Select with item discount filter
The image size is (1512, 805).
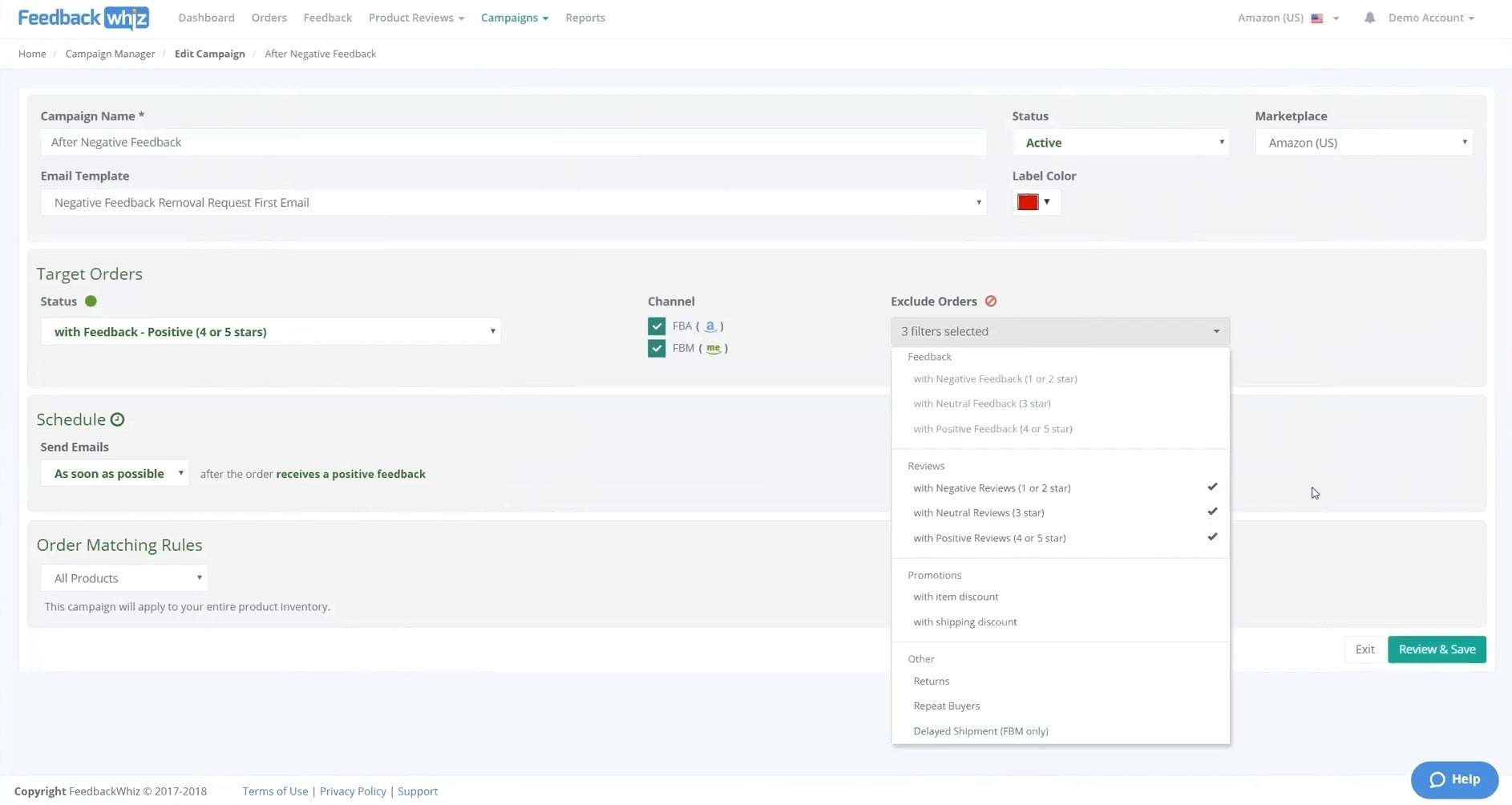[1060, 597]
